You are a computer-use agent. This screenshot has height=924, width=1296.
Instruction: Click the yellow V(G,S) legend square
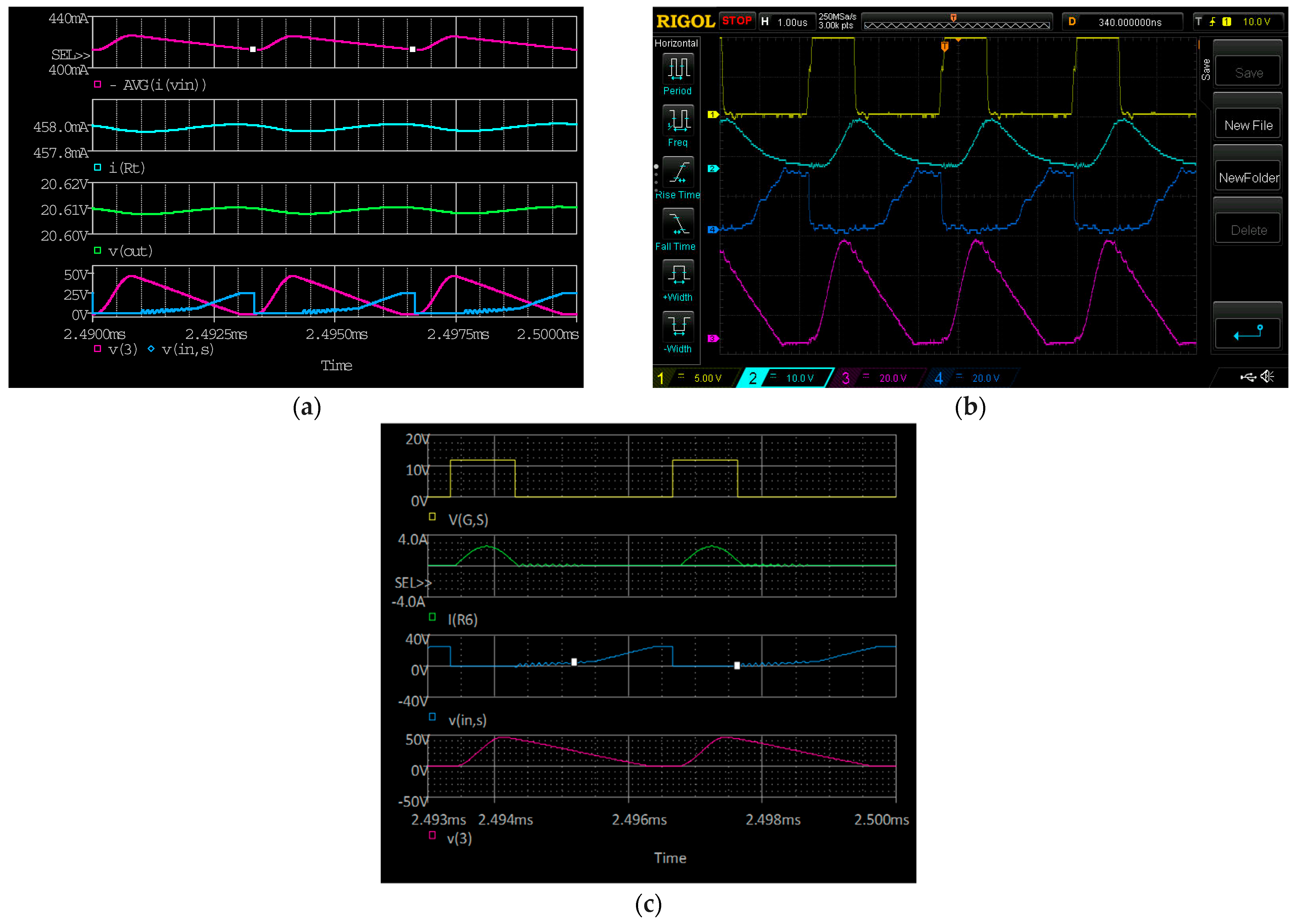[432, 517]
